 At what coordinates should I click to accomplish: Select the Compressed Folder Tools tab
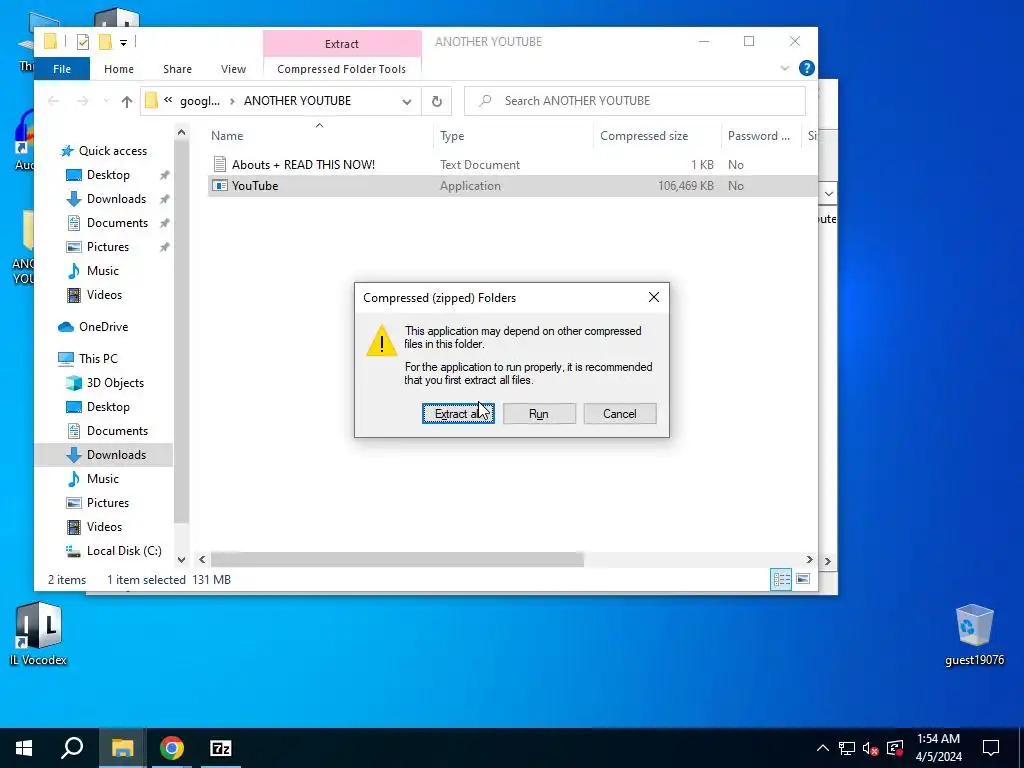(342, 69)
